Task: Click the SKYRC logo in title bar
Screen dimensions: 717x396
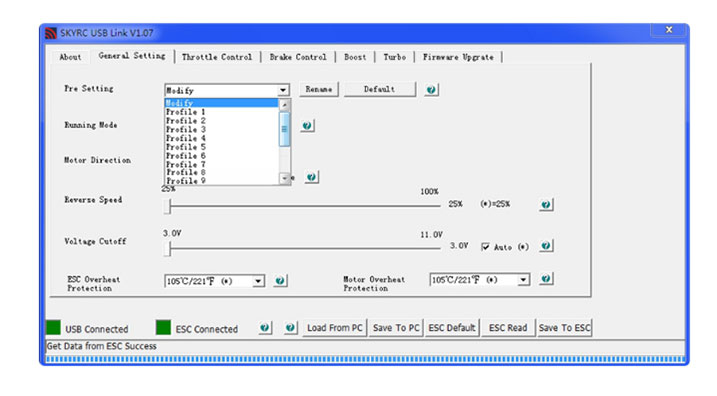Action: [x=51, y=33]
